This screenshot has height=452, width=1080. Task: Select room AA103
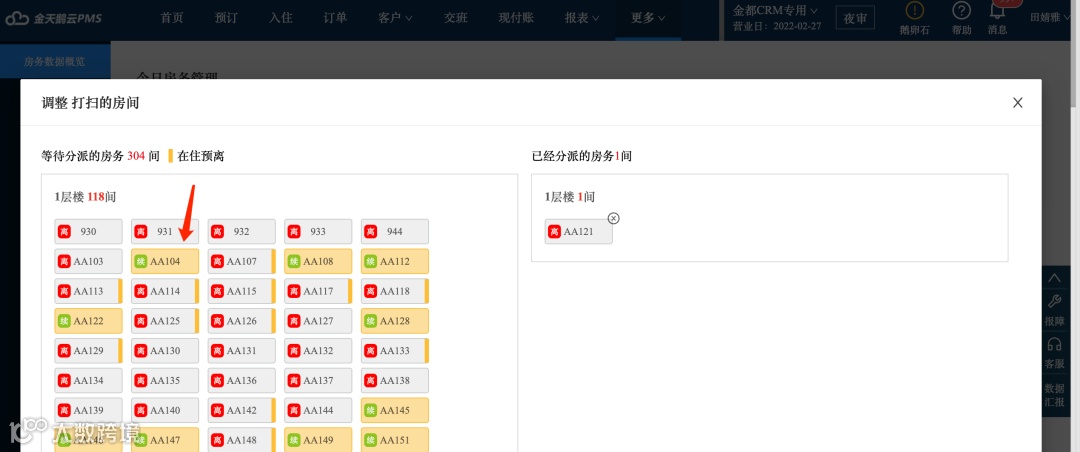coord(89,261)
